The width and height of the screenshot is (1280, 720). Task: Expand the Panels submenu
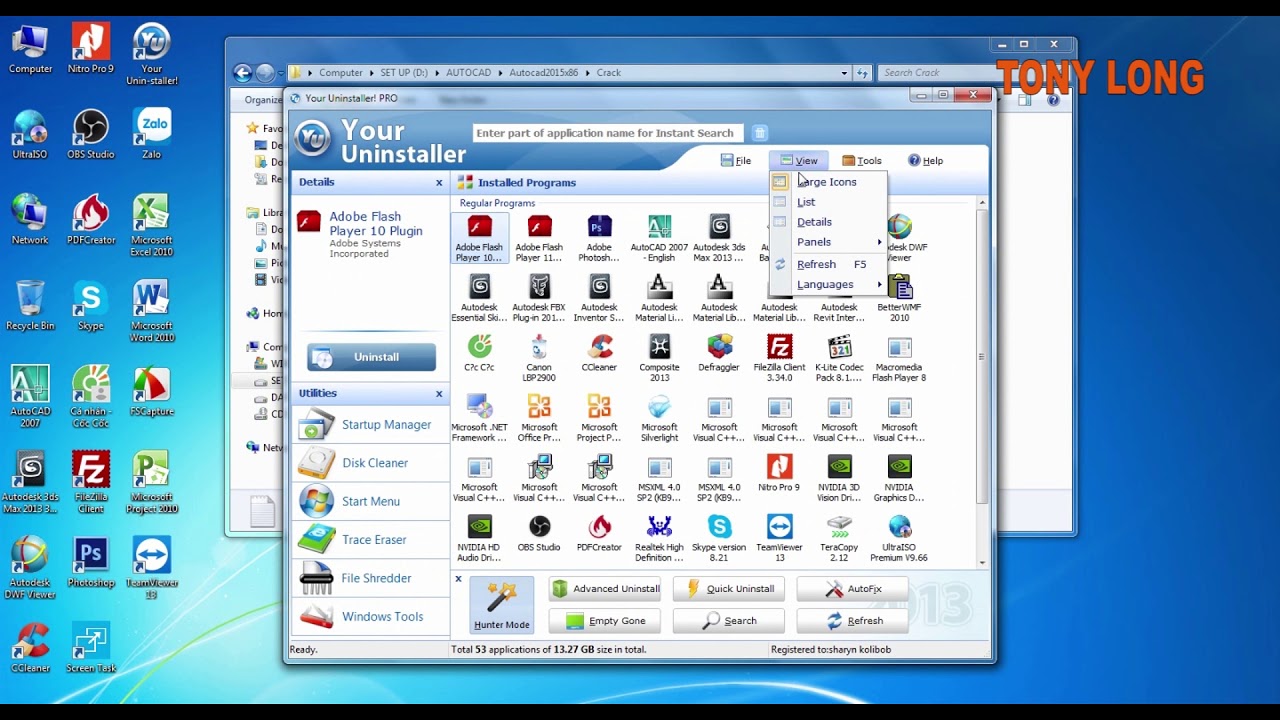point(828,242)
